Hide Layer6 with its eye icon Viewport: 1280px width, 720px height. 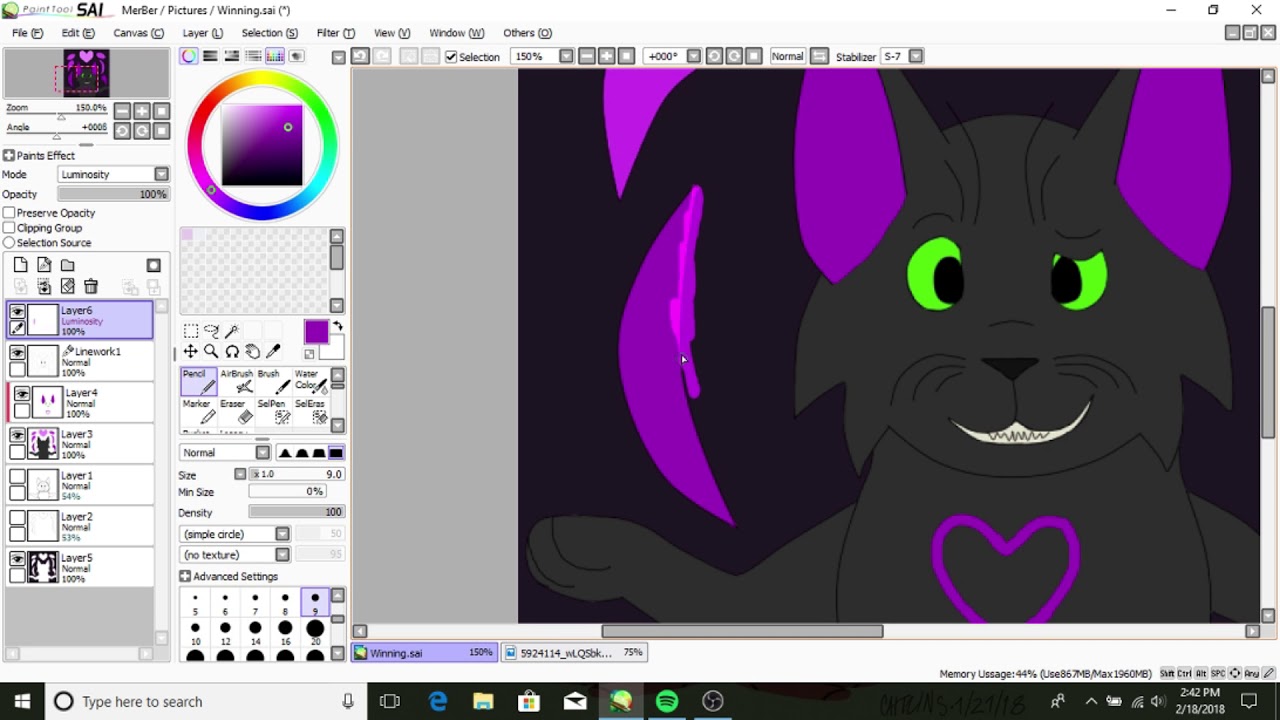(x=17, y=312)
